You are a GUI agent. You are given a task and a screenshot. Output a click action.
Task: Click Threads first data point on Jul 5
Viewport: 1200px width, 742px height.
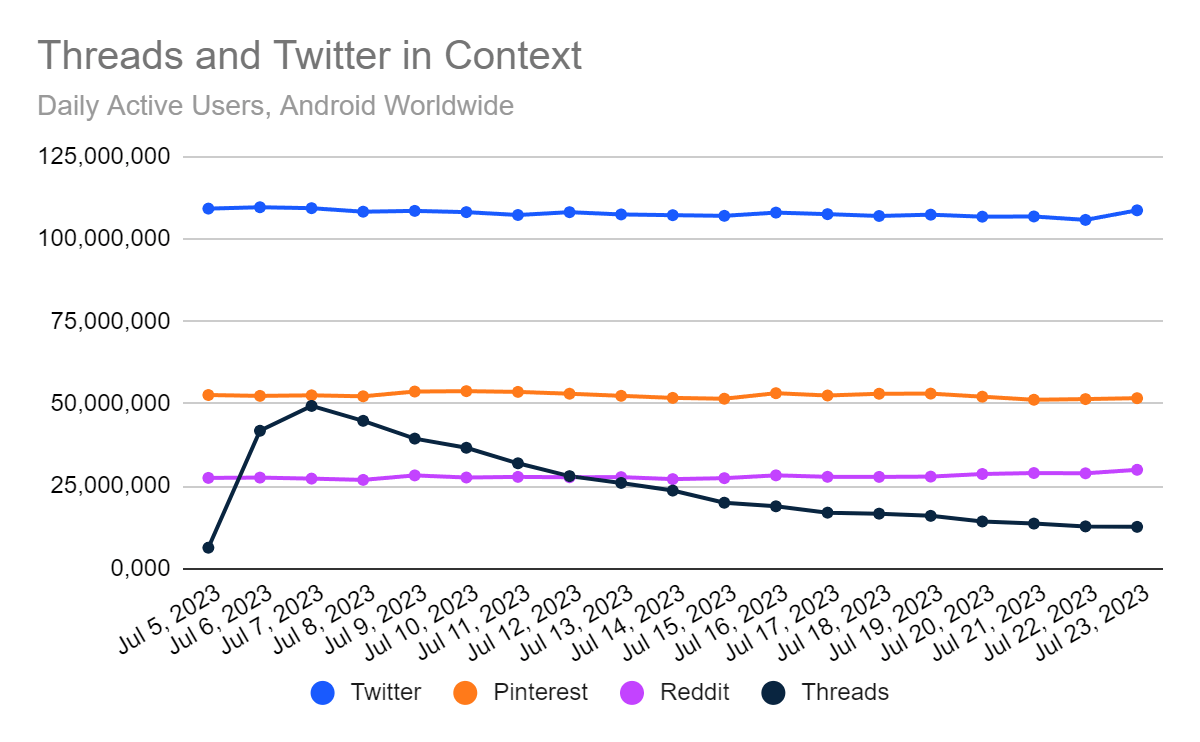coord(208,547)
